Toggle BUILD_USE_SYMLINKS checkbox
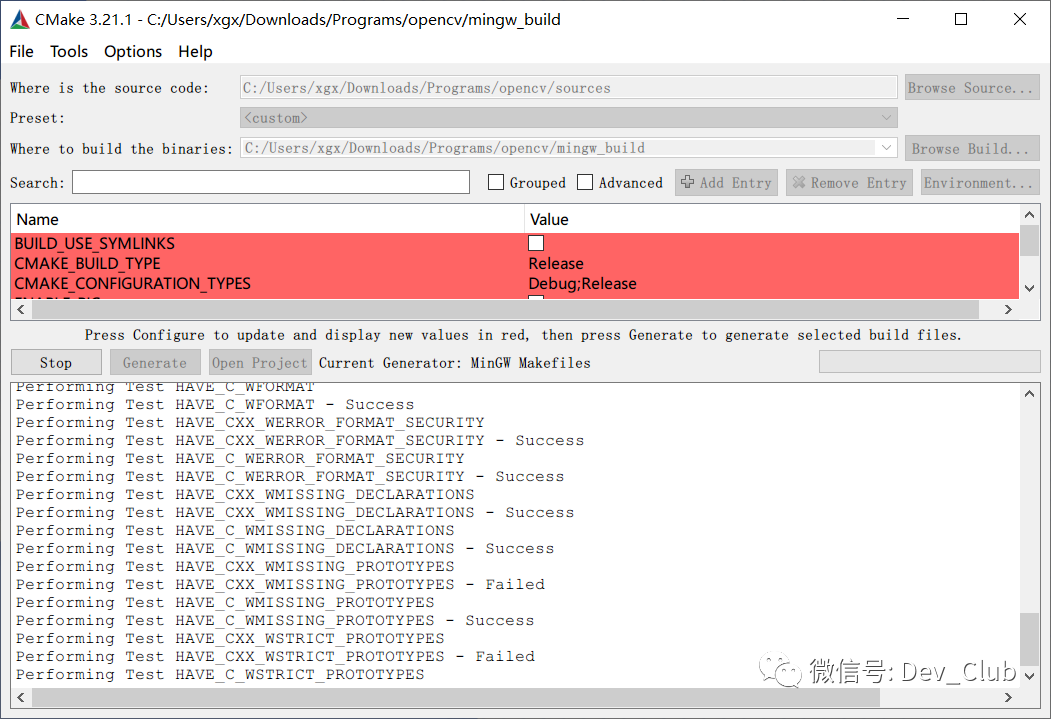This screenshot has width=1051, height=719. [536, 243]
